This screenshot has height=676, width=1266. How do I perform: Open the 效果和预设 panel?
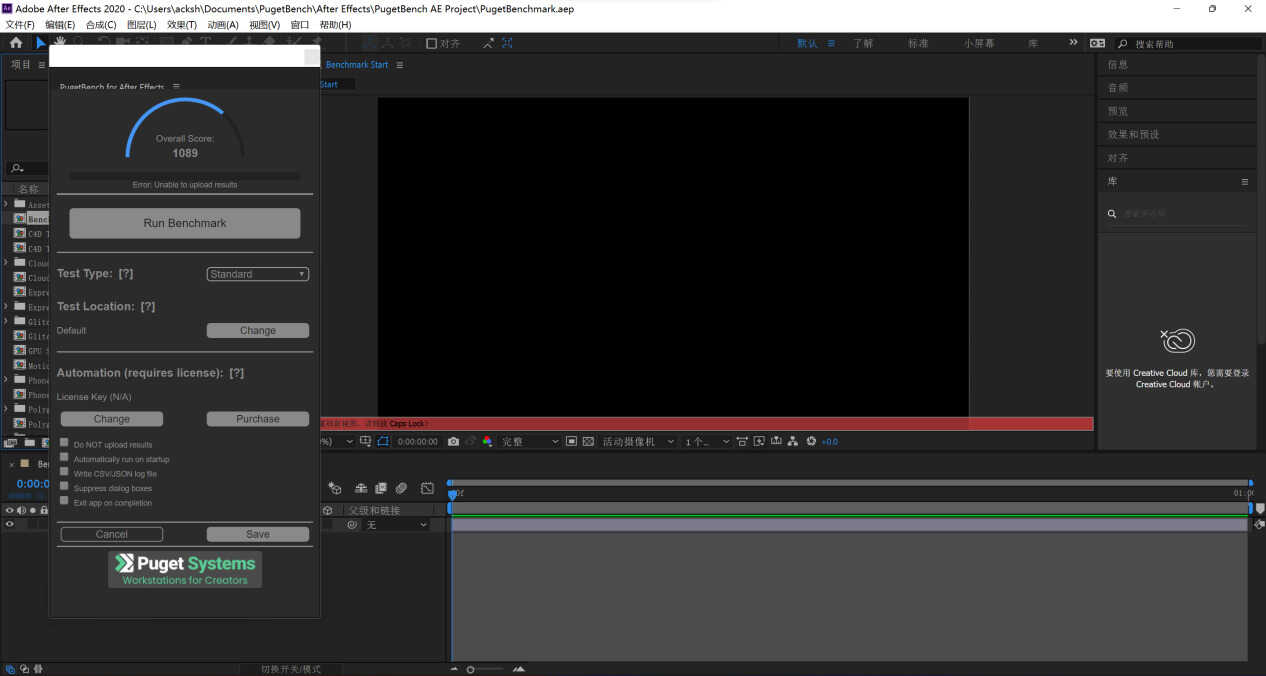pyautogui.click(x=1133, y=134)
